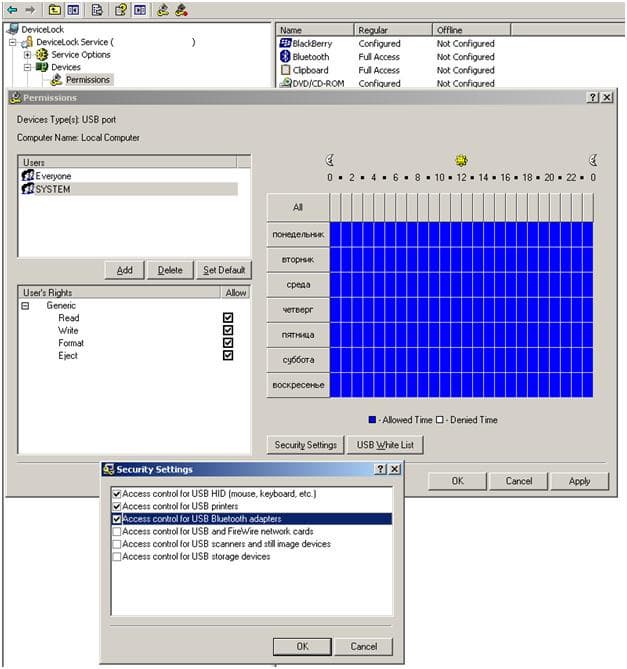627x669 pixels.
Task: Click the Set Default button
Action: click(224, 270)
